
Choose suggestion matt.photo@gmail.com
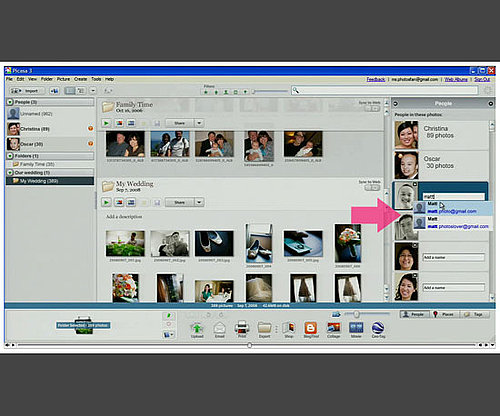coord(452,208)
